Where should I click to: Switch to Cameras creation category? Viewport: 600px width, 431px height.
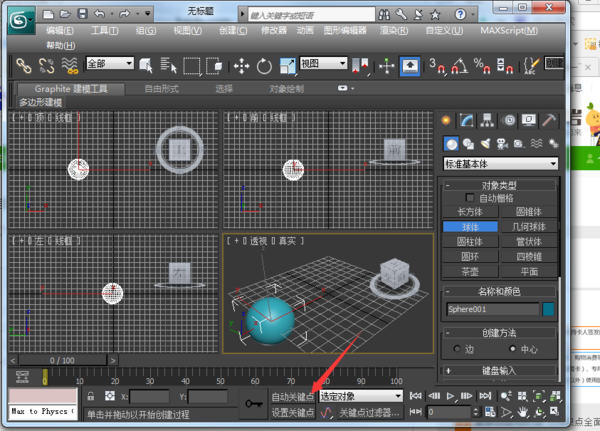coord(504,143)
